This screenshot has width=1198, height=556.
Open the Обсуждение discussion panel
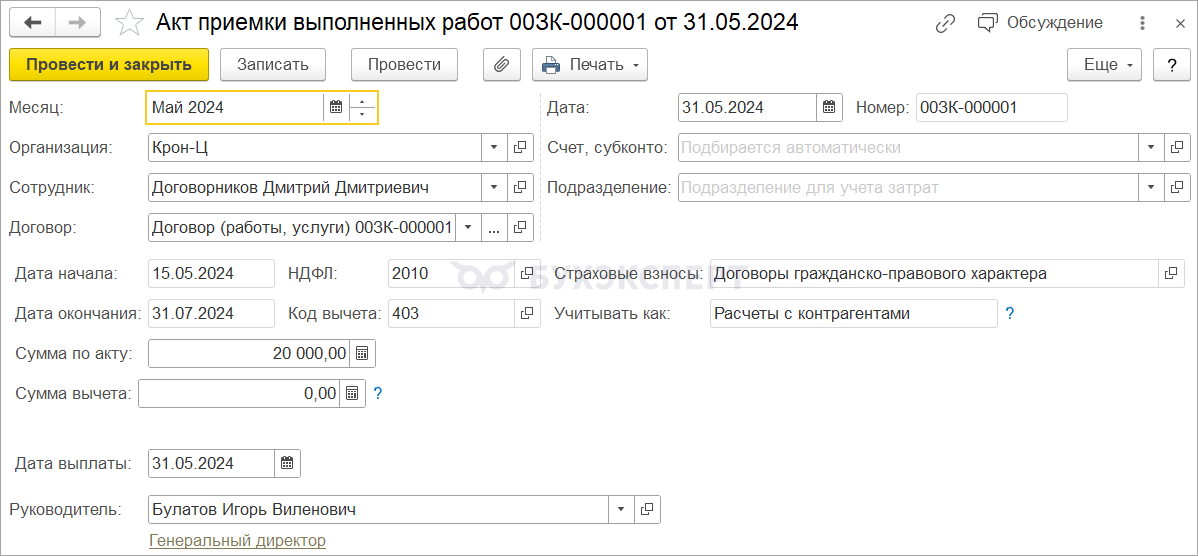(x=1040, y=23)
